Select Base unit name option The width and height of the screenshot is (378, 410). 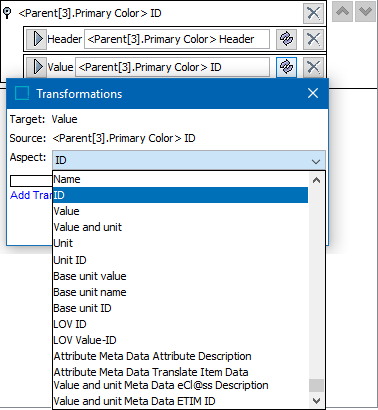pos(180,292)
